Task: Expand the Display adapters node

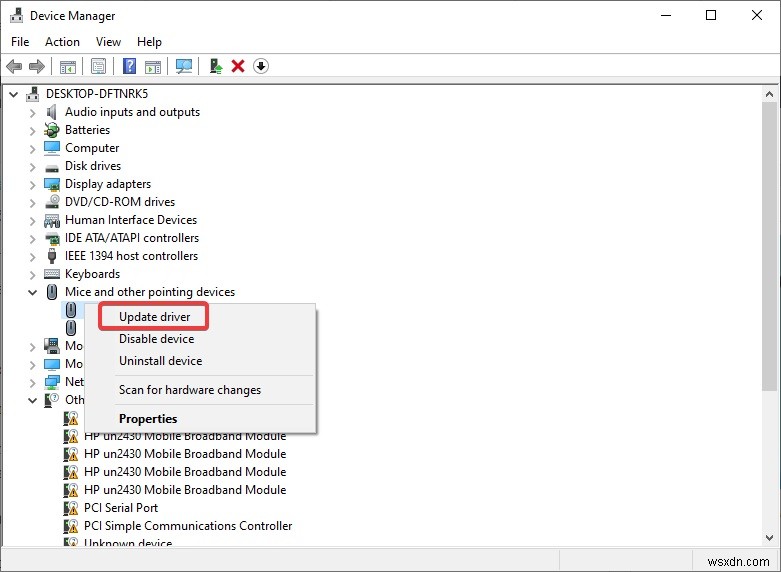Action: click(x=32, y=184)
